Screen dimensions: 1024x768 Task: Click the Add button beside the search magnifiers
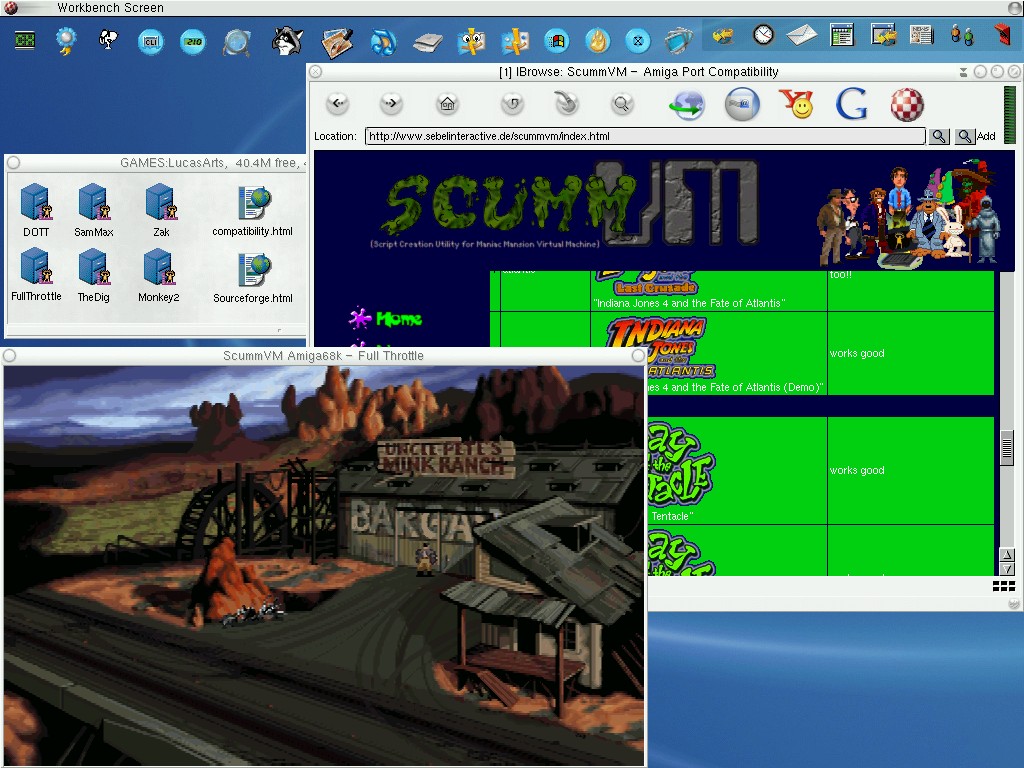point(986,135)
